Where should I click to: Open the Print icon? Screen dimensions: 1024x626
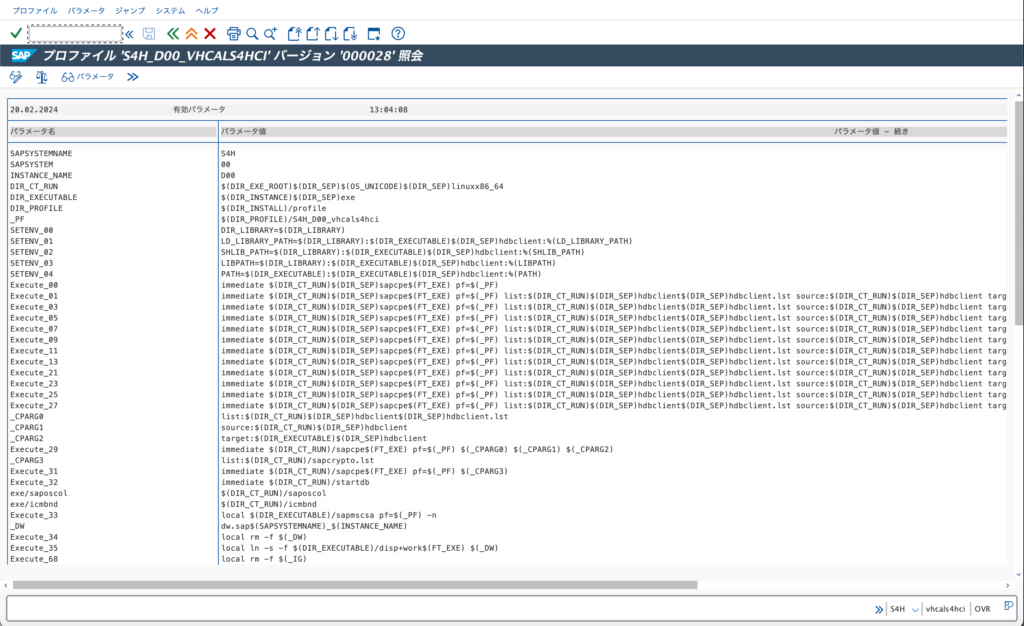(x=233, y=33)
